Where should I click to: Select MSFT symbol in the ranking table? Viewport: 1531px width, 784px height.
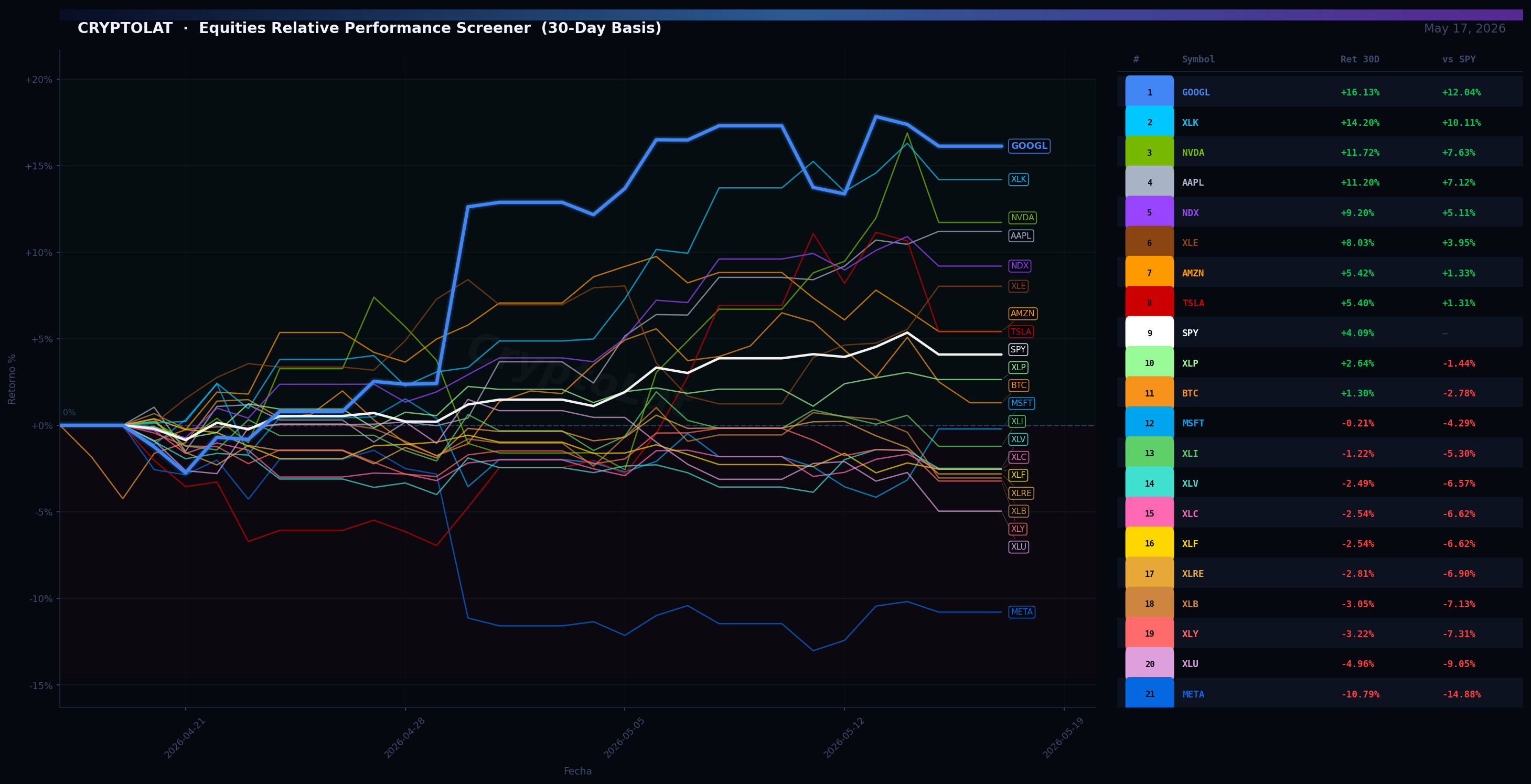coord(1193,423)
